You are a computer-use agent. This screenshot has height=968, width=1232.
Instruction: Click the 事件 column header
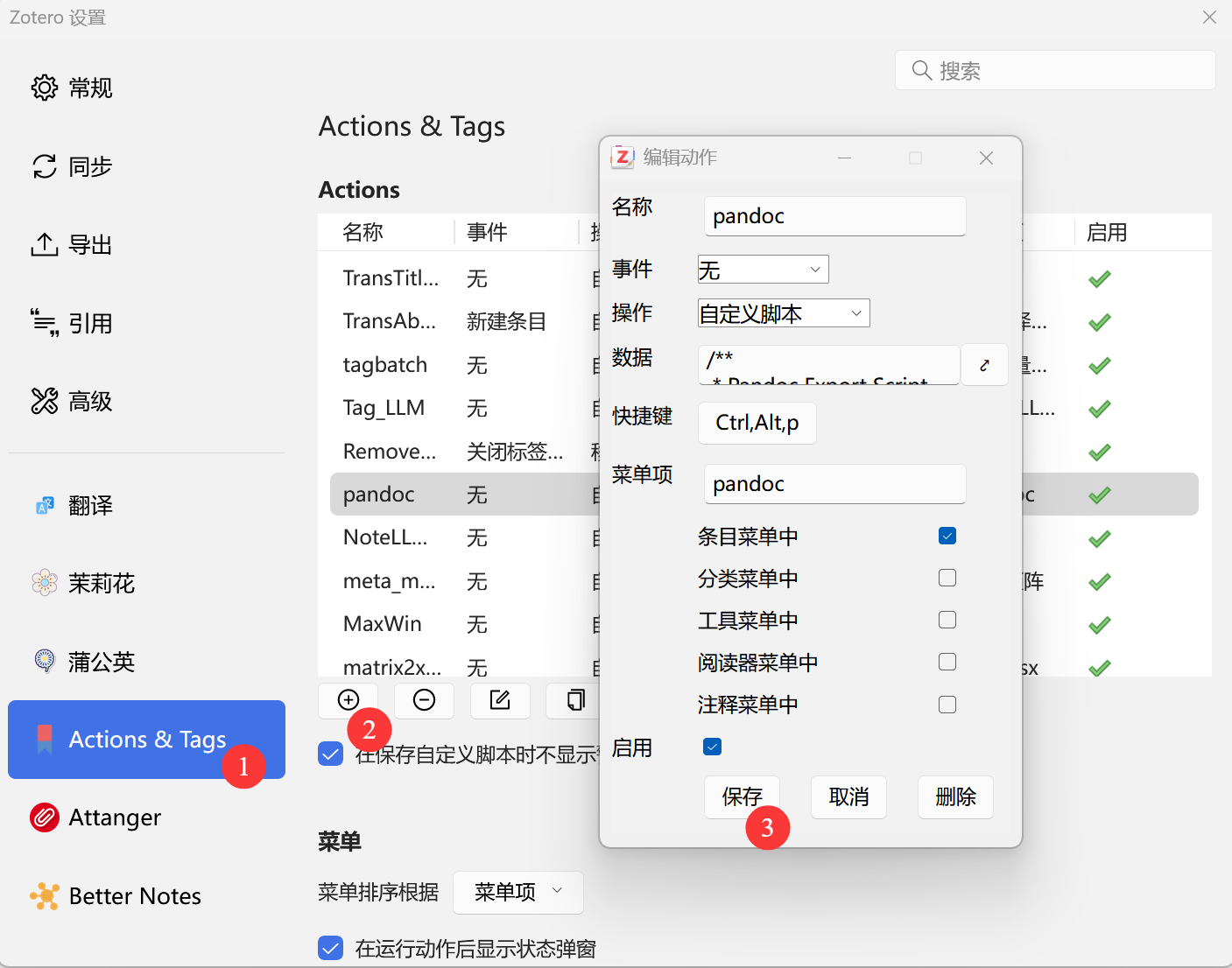(x=517, y=232)
